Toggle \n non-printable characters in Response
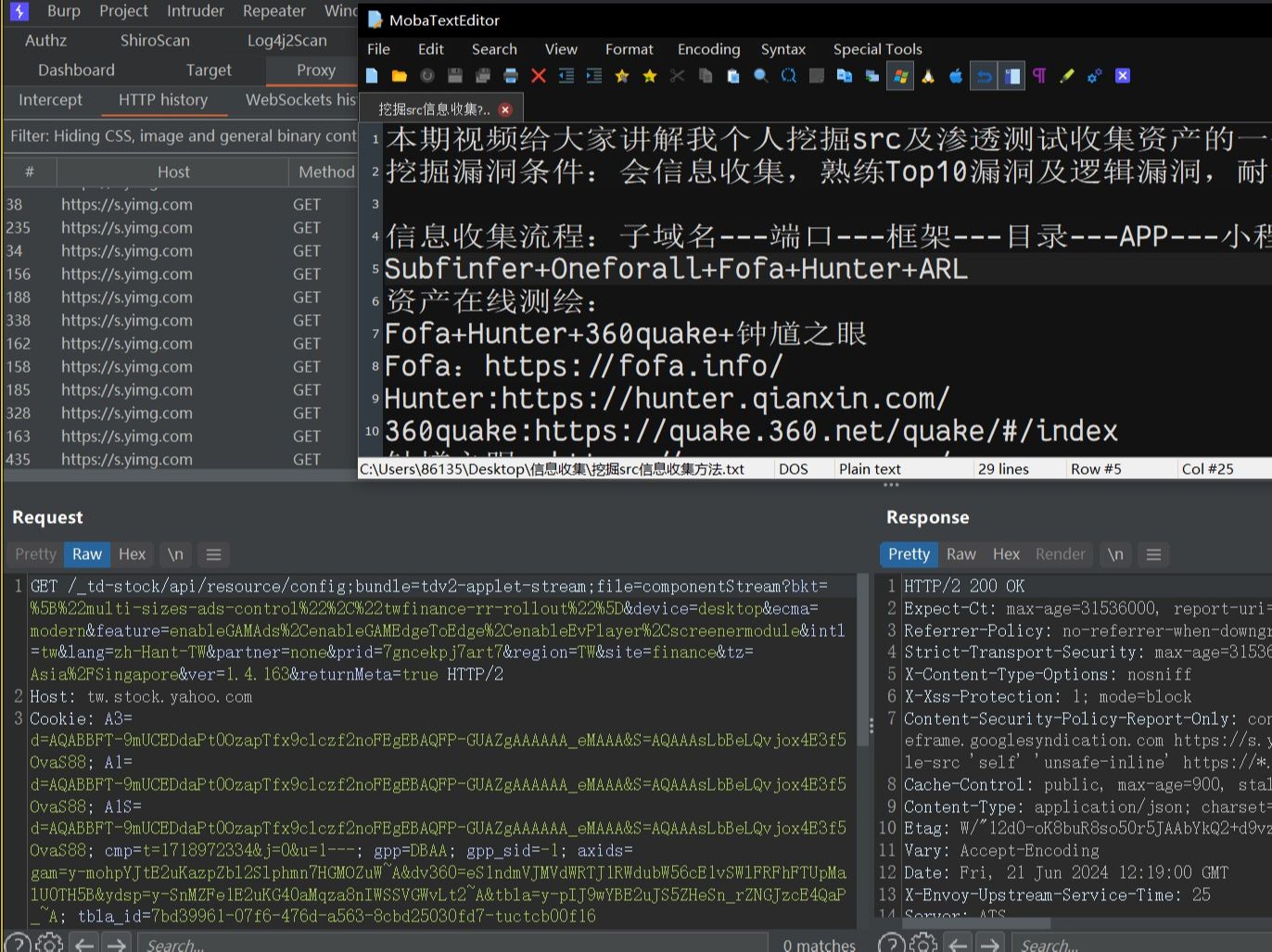The height and width of the screenshot is (952, 1272). coord(1115,554)
